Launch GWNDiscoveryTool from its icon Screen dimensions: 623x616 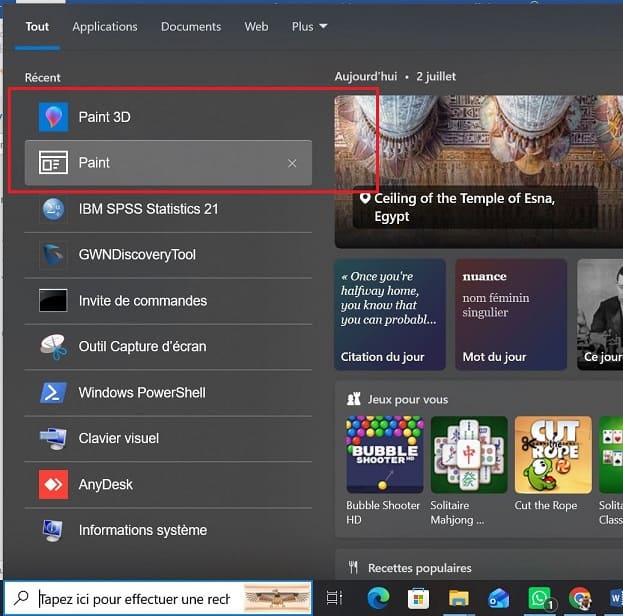(53, 255)
